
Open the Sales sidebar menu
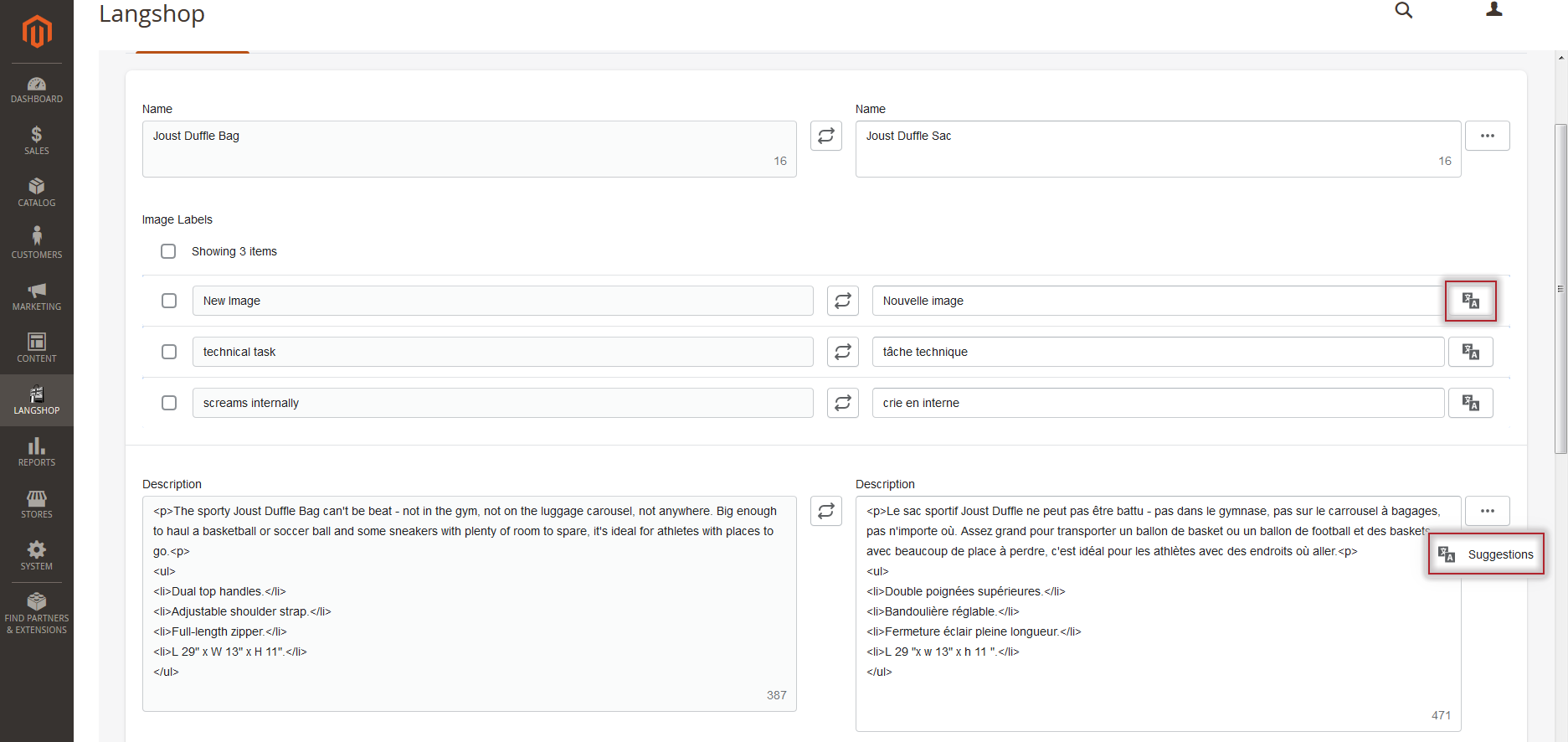[x=37, y=141]
